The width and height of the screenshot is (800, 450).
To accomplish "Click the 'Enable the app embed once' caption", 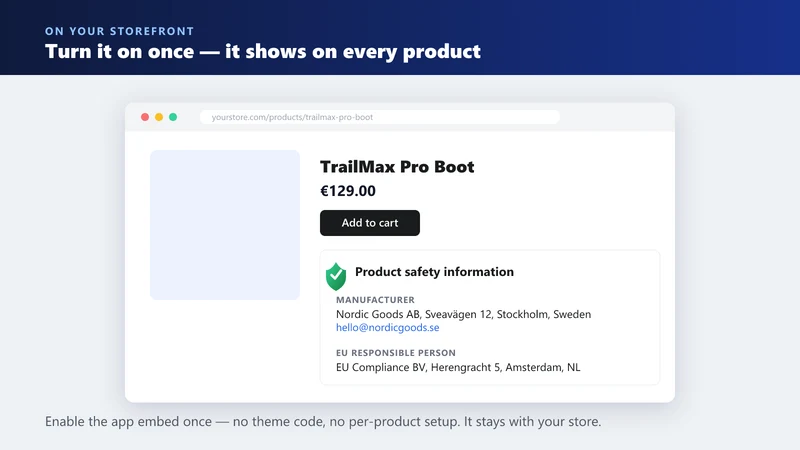I will pos(323,421).
